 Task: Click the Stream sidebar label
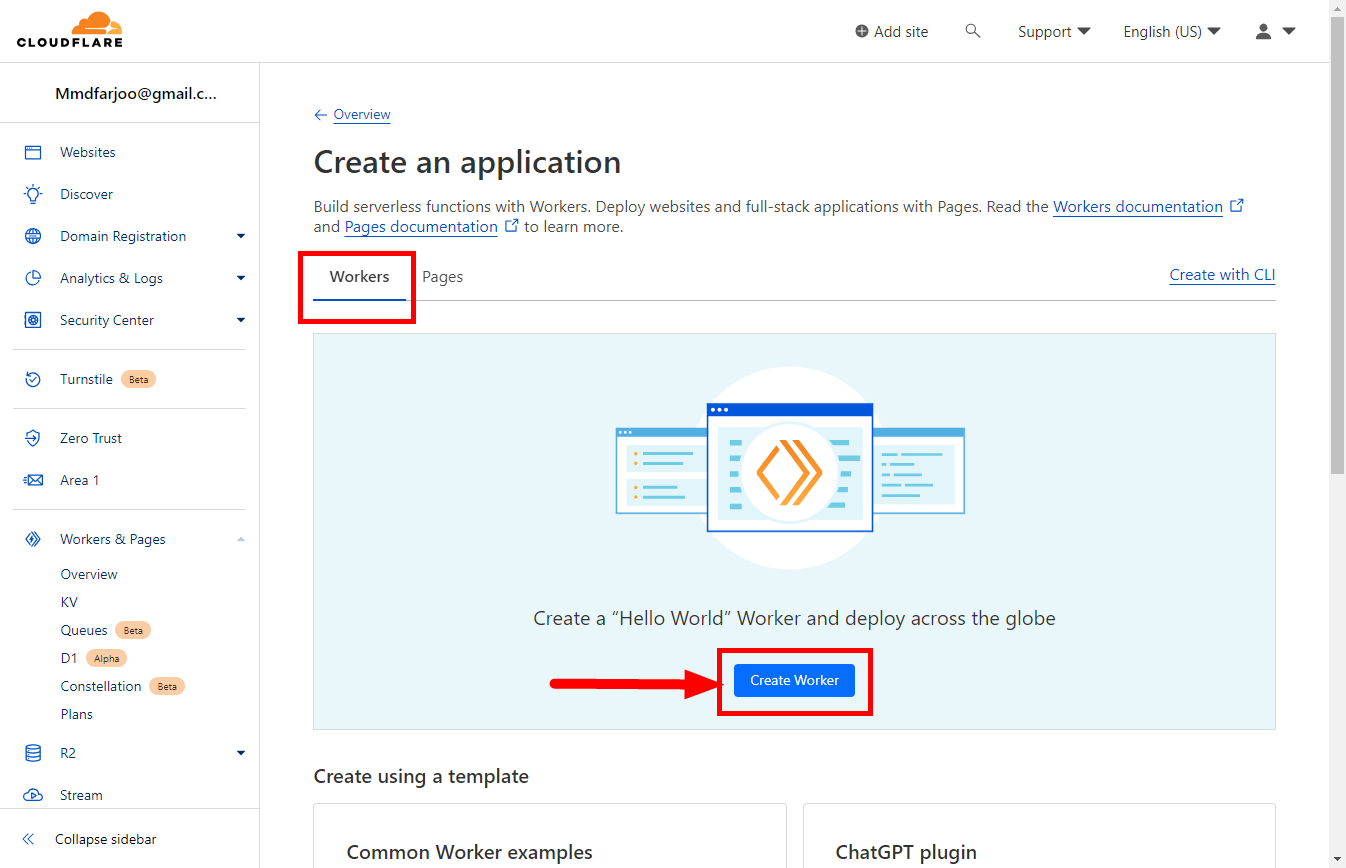click(x=81, y=795)
